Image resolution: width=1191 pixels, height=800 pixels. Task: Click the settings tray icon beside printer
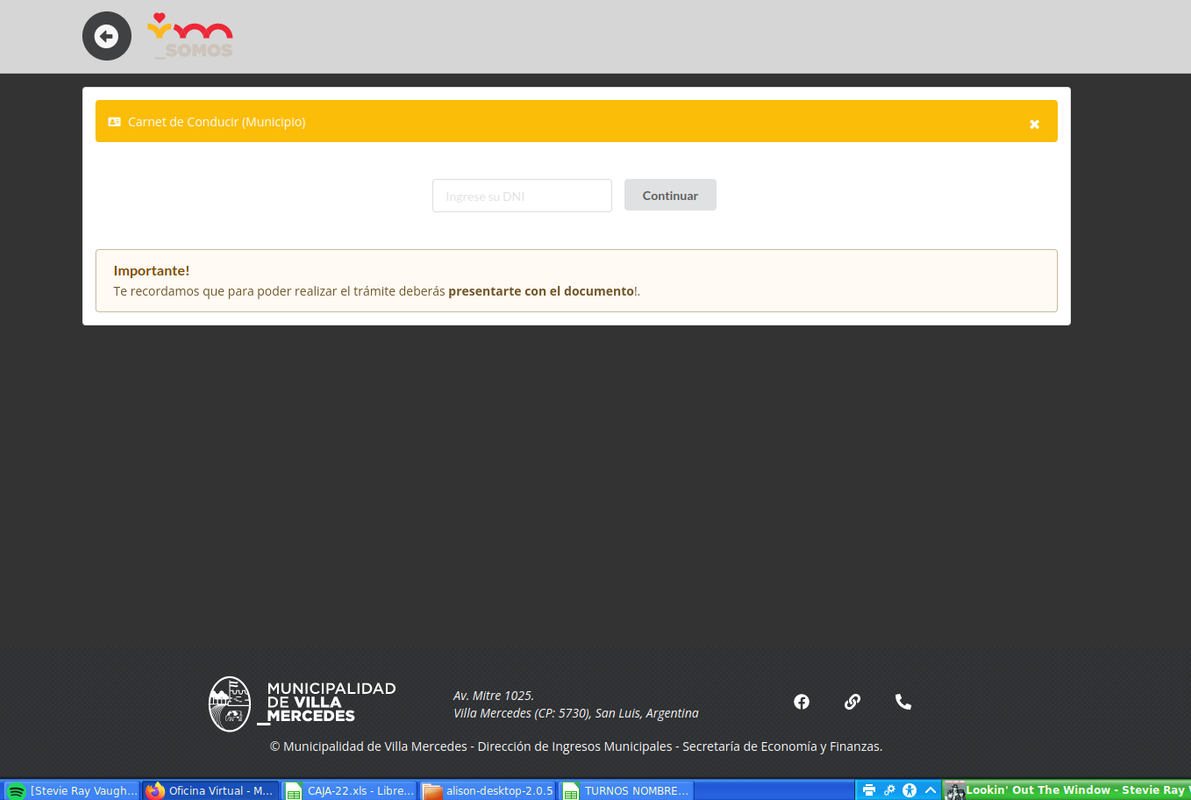[x=889, y=791]
